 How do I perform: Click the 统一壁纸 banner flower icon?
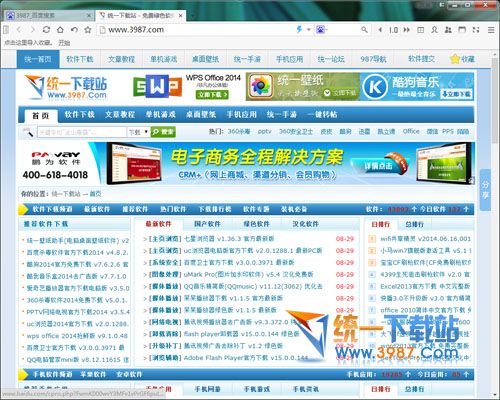[x=261, y=86]
